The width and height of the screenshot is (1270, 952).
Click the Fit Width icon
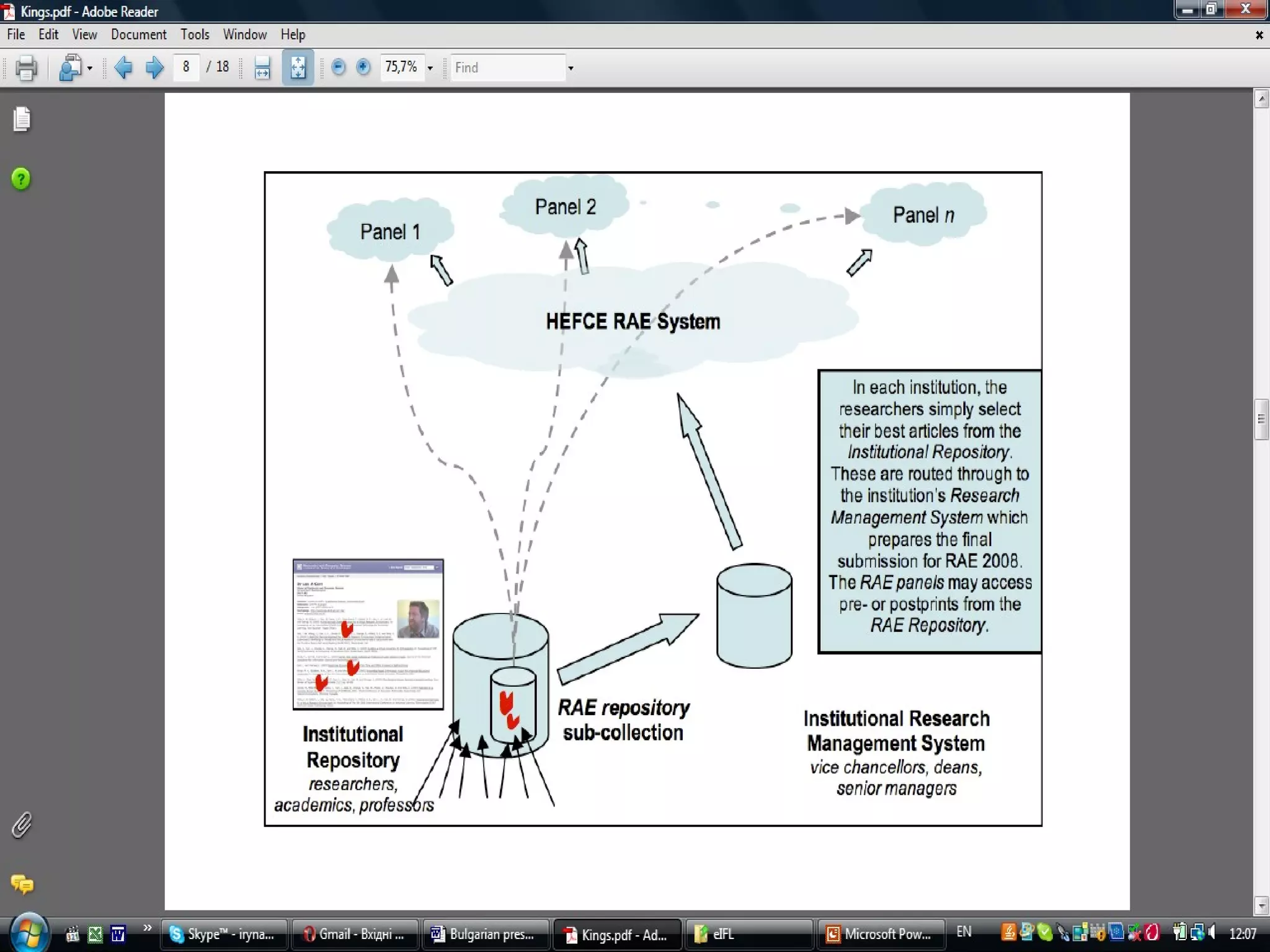coord(262,68)
